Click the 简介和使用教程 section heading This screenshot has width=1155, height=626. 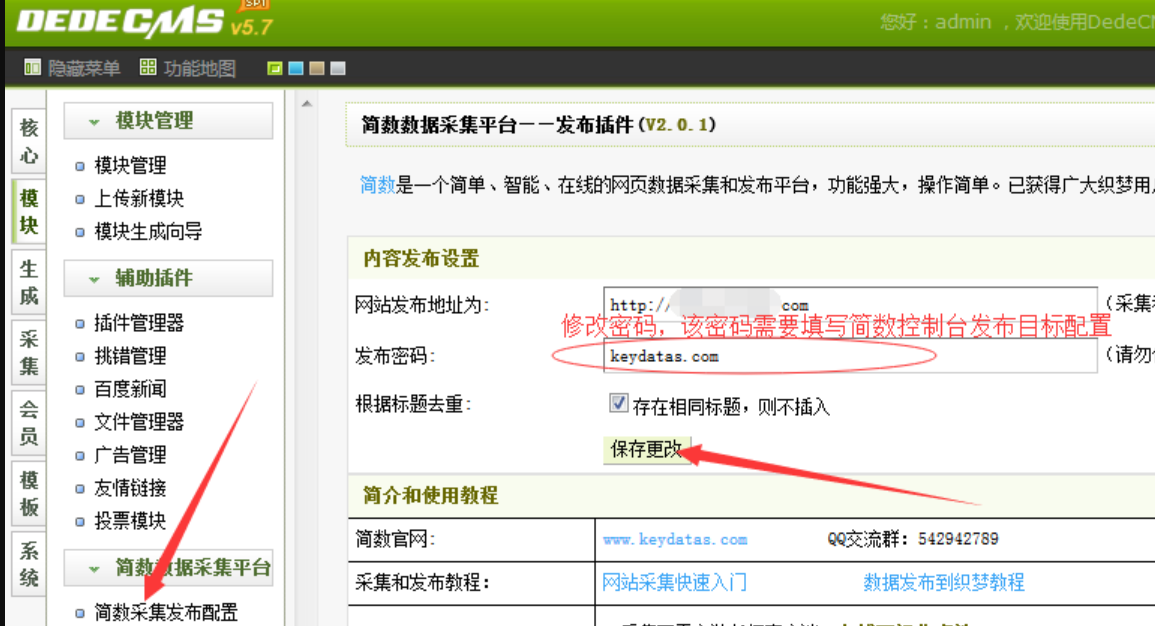(x=431, y=496)
